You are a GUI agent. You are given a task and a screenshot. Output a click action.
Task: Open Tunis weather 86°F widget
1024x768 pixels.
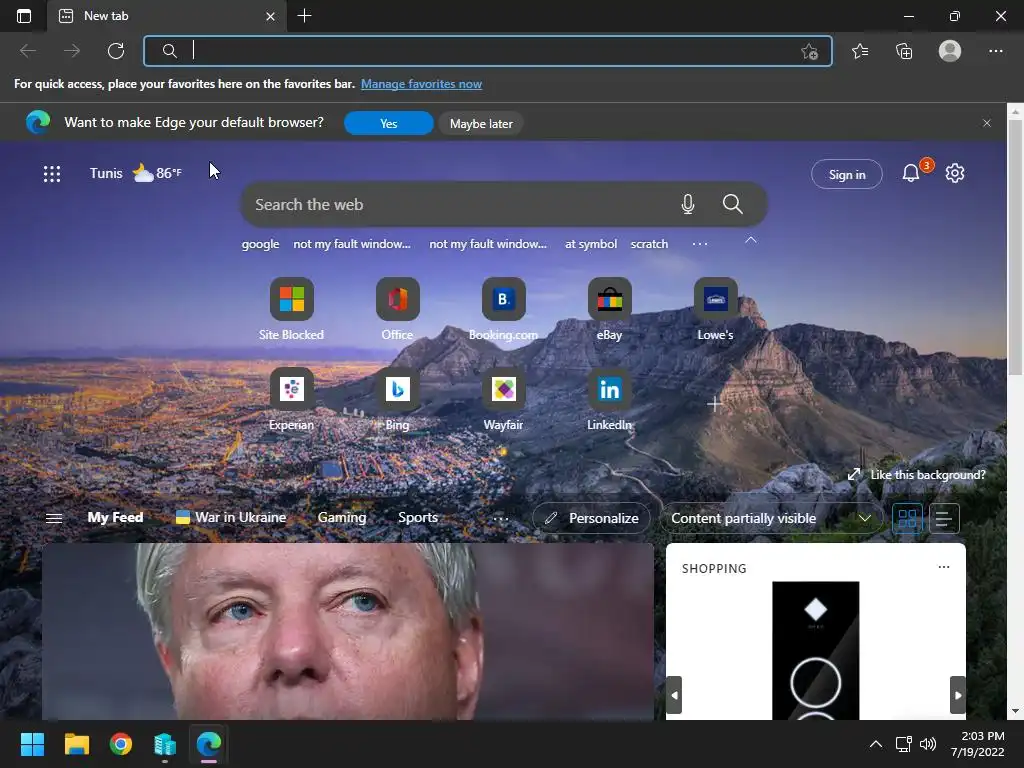click(136, 173)
